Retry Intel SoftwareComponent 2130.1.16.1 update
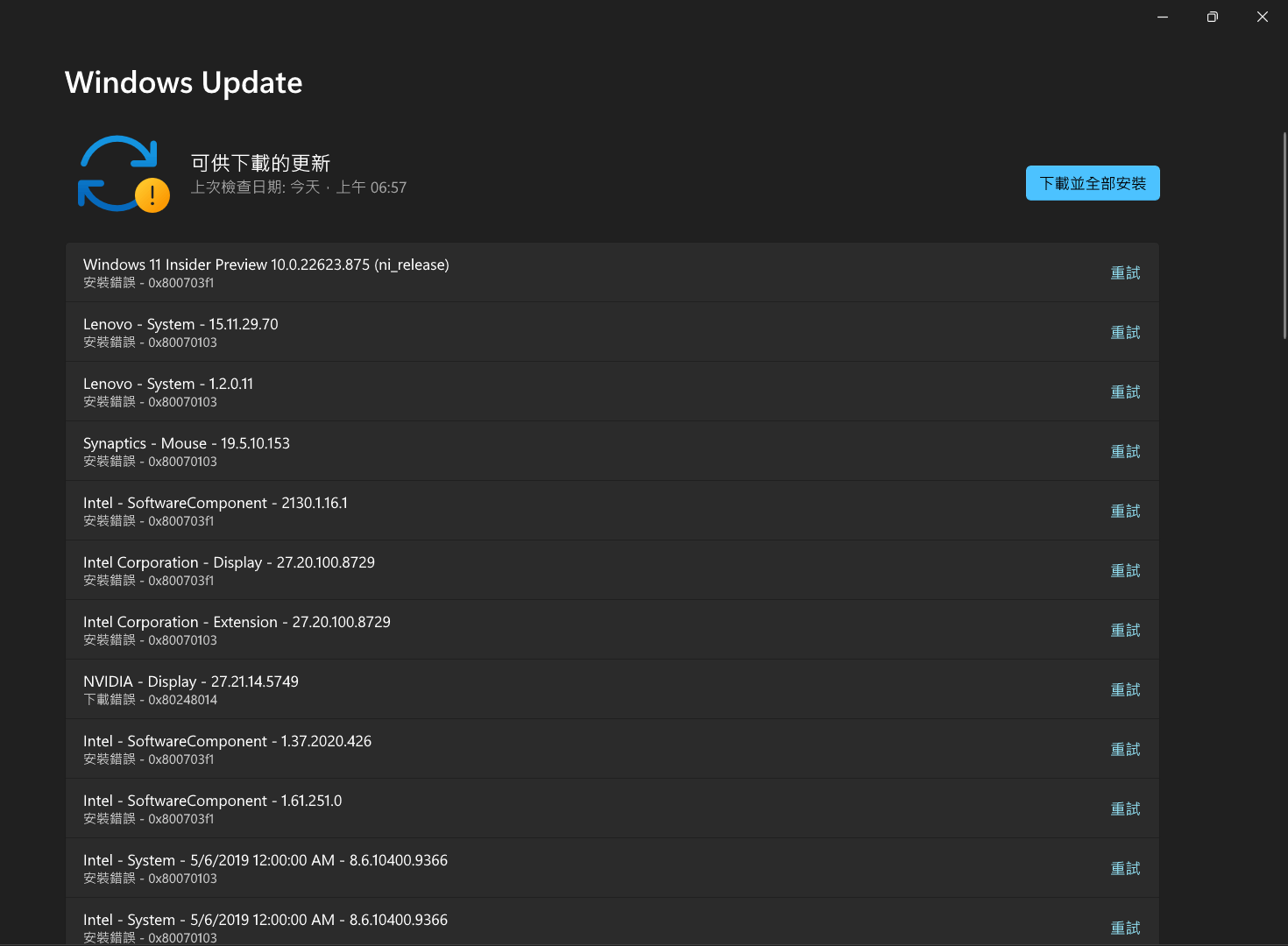The height and width of the screenshot is (946, 1288). pos(1126,512)
